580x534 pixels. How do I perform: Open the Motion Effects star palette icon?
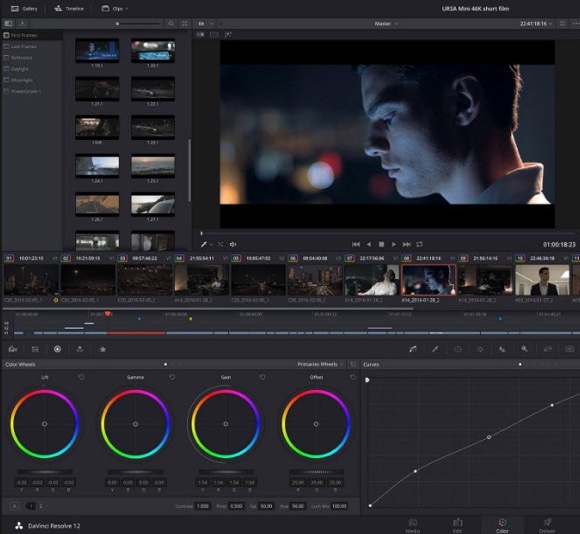coord(103,349)
